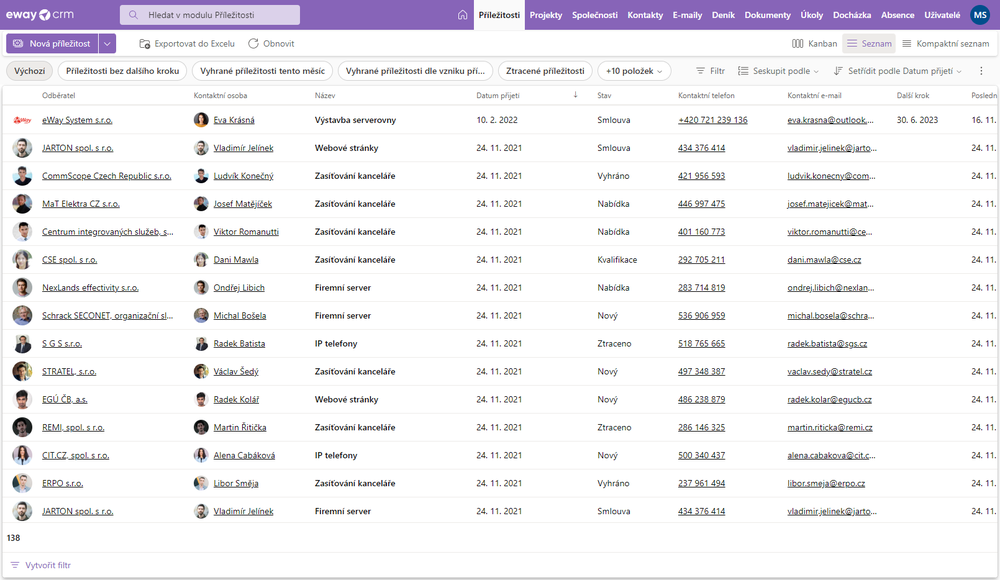Viewport: 1000px width, 580px height.
Task: Open contact Martin Řitička
Action: click(x=240, y=428)
